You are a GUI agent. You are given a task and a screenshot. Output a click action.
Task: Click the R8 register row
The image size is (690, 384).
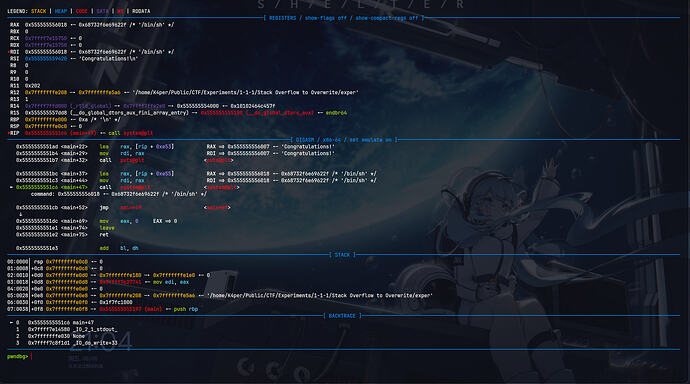coord(19,65)
